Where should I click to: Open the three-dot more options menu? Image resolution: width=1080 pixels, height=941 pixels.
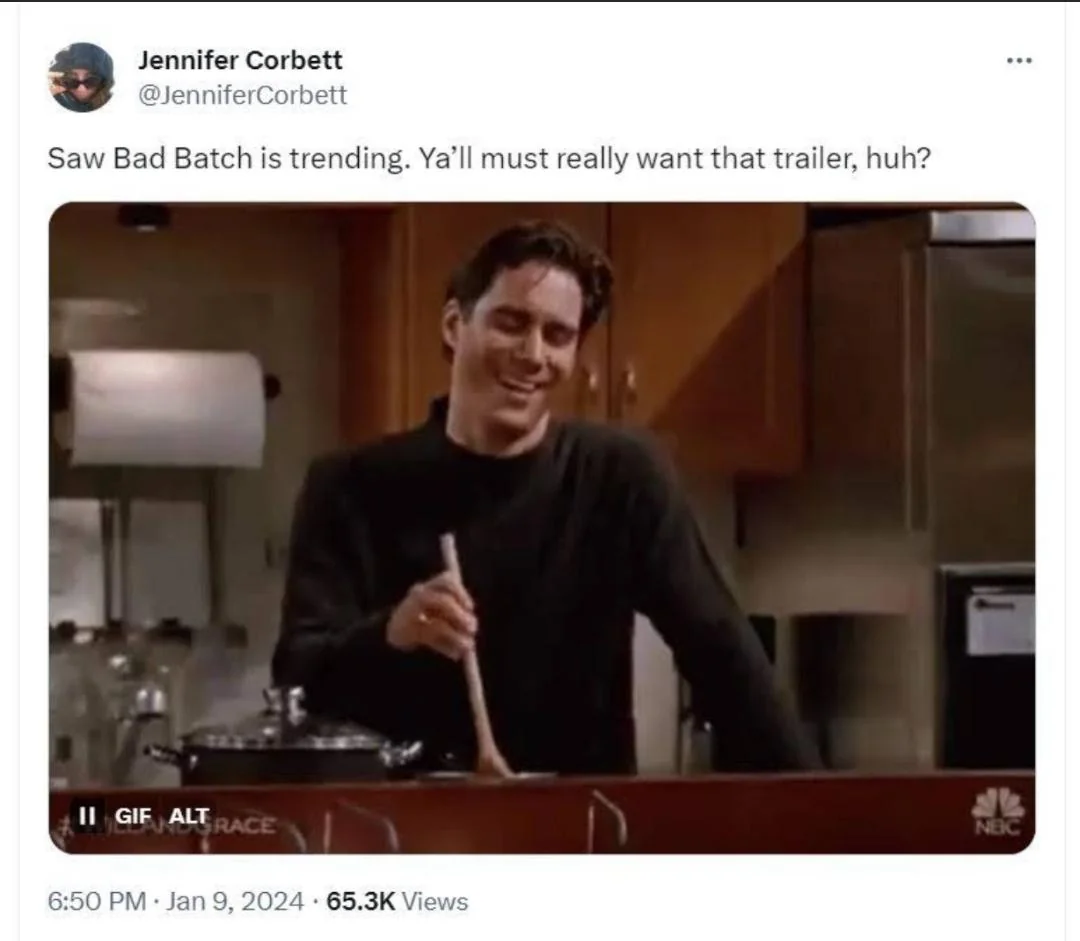pos(1019,61)
